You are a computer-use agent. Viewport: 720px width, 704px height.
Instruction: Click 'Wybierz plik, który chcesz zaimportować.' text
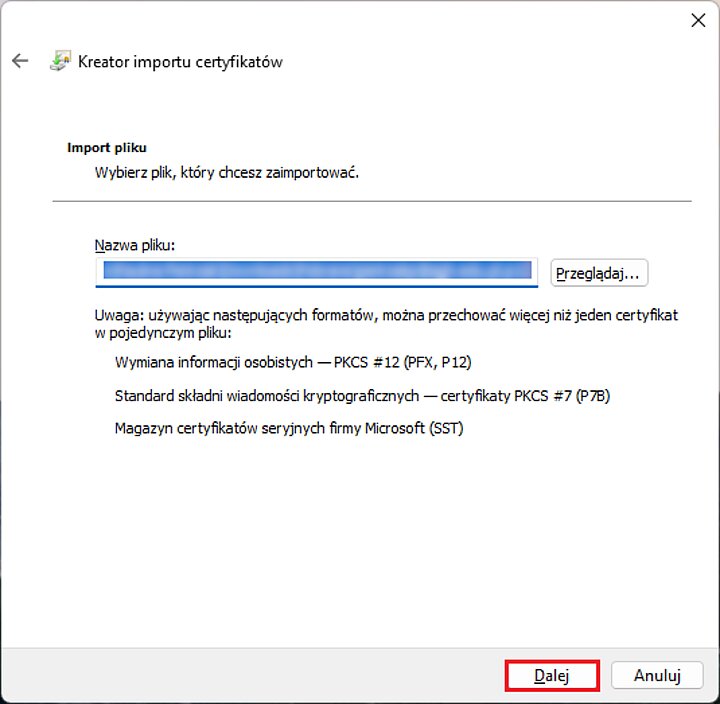click(x=226, y=173)
